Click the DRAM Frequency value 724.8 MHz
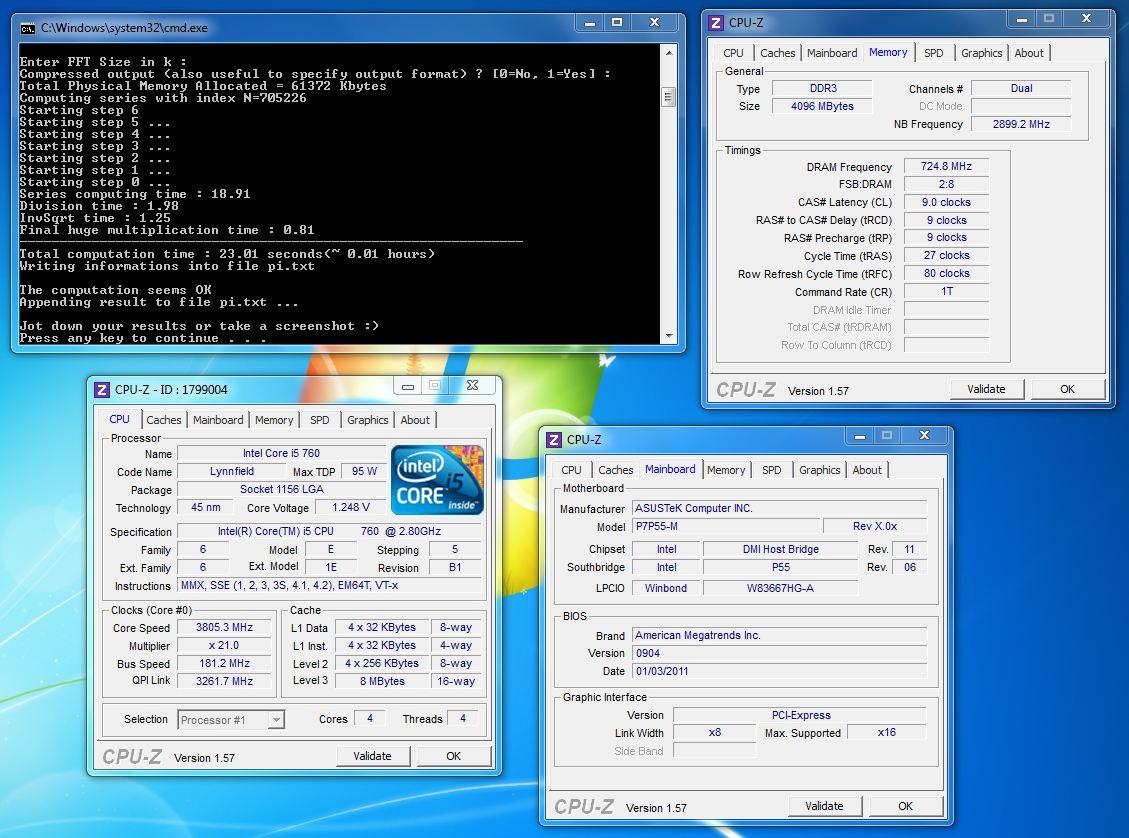Viewport: 1129px width, 838px height. (x=946, y=166)
